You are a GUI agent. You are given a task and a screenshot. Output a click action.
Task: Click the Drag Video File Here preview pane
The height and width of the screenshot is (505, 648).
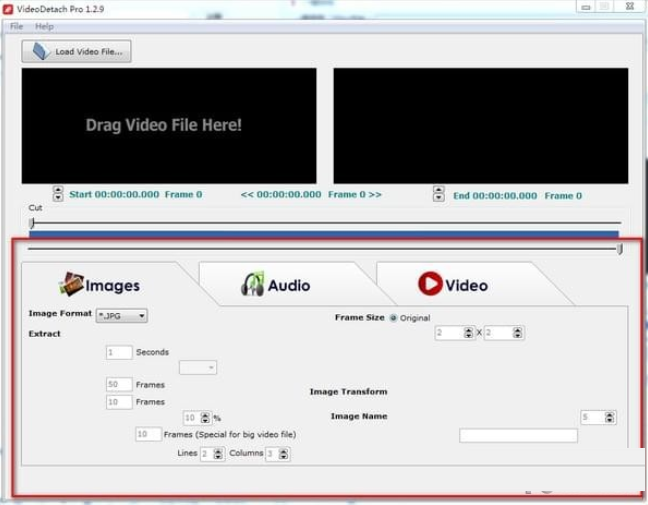point(169,126)
